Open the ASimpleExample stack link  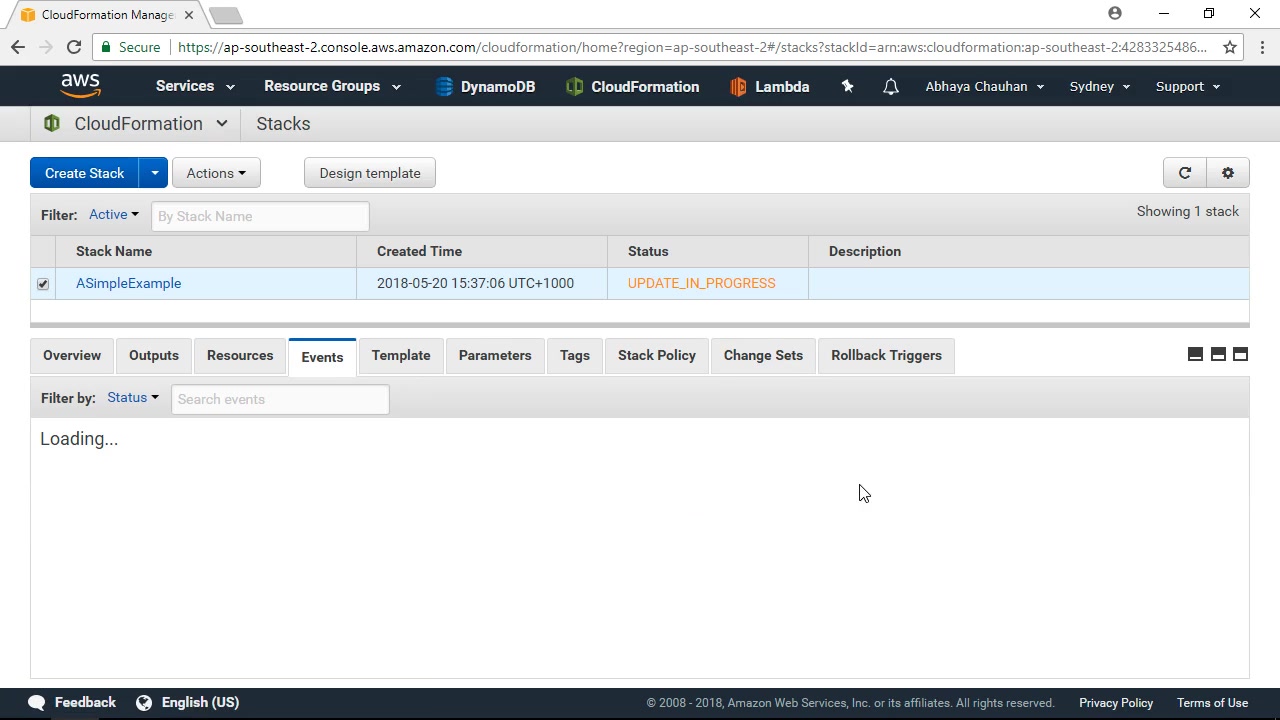click(129, 283)
